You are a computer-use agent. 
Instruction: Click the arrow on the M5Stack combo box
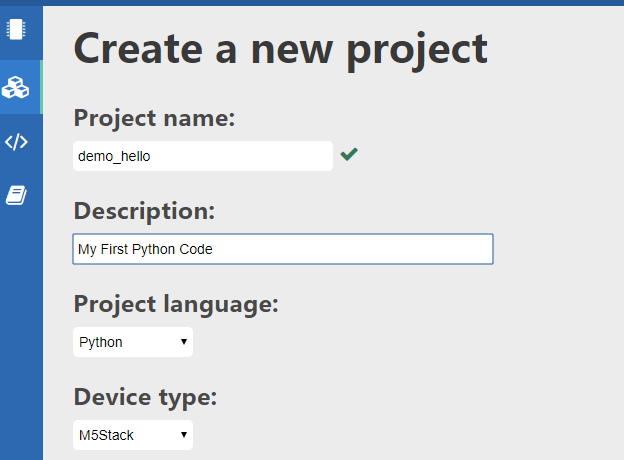183,435
